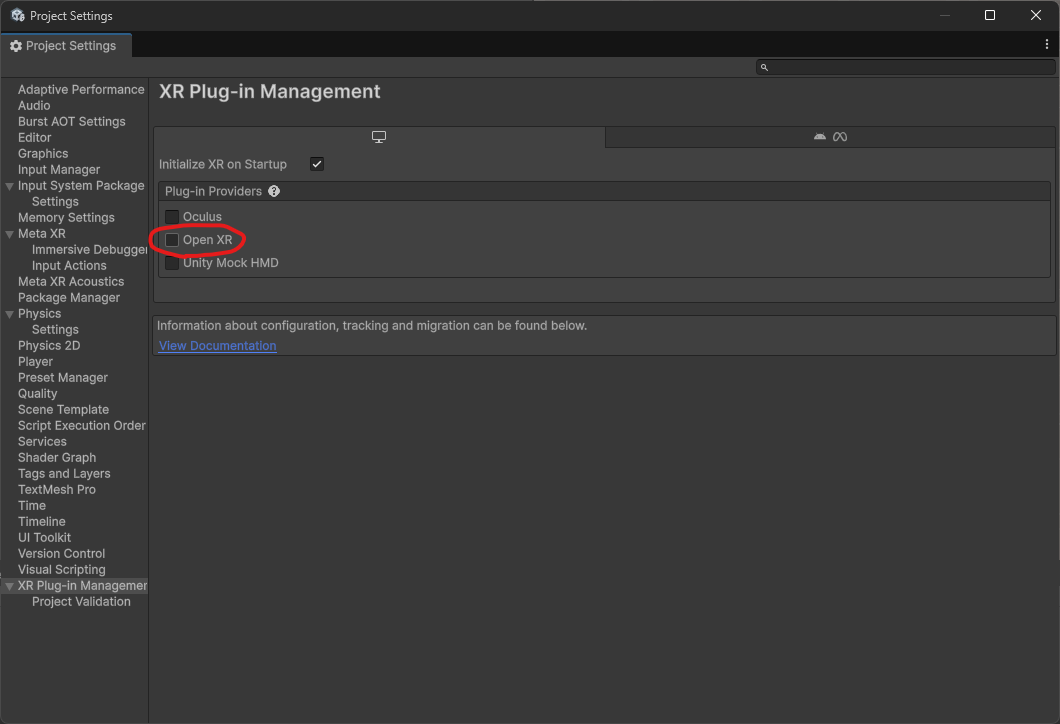Image resolution: width=1060 pixels, height=724 pixels.
Task: Enable the Unity Mock HMD provider
Action: click(x=172, y=263)
